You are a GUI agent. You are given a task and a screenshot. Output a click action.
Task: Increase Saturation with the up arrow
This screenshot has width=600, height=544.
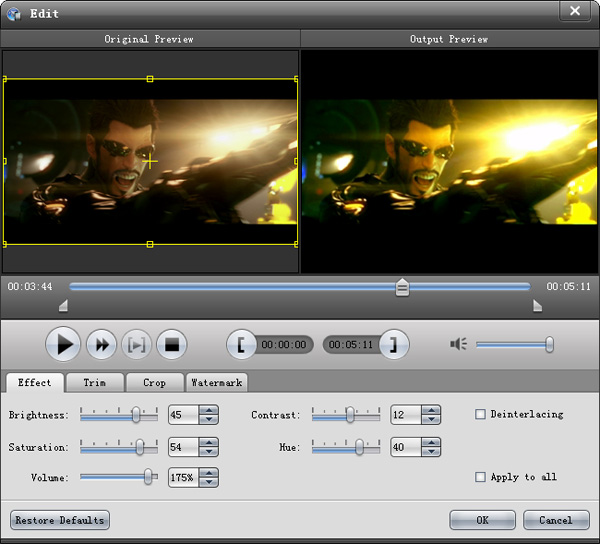tap(209, 443)
